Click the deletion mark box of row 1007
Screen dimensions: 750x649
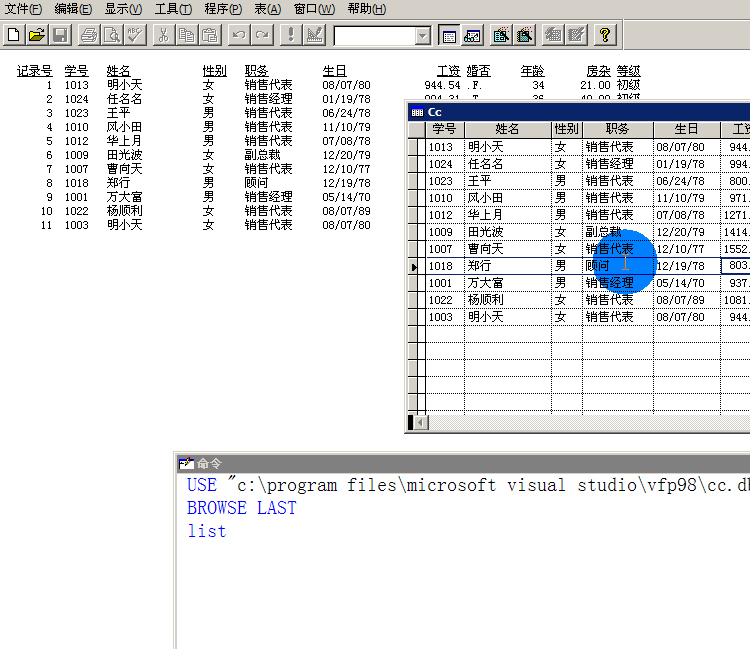[x=421, y=249]
